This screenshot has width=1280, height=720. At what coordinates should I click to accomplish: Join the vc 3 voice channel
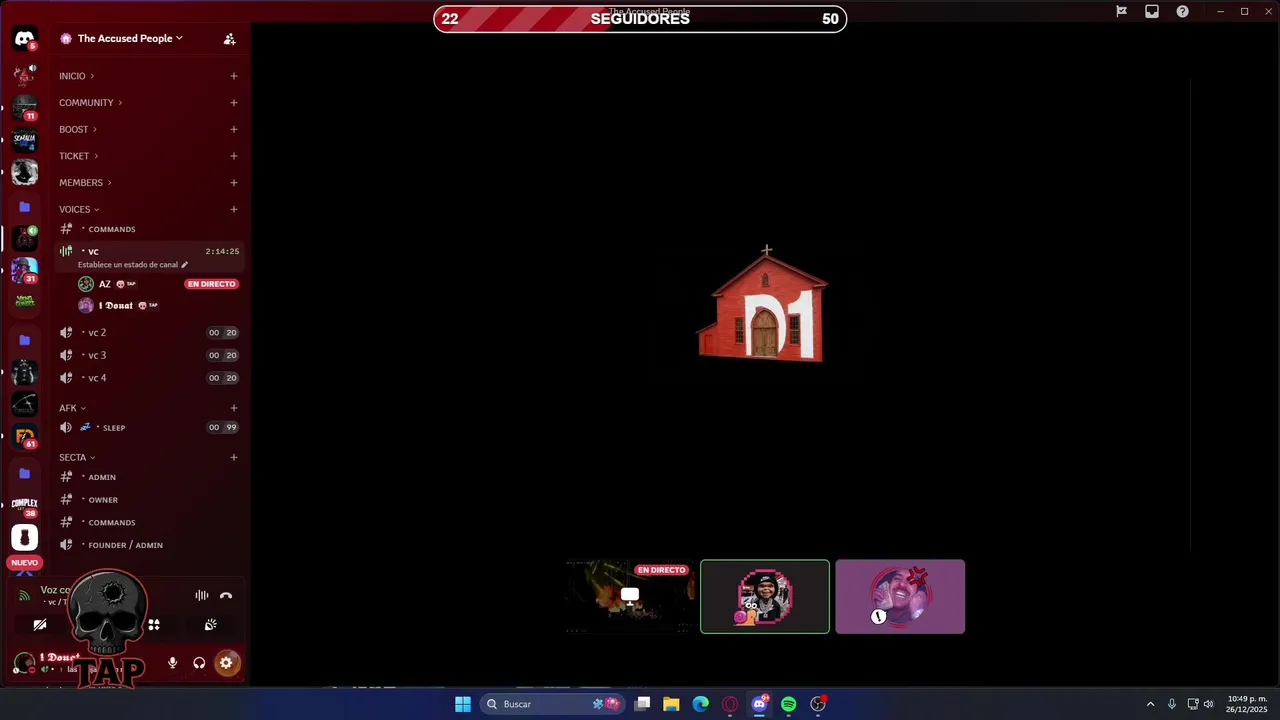point(148,355)
